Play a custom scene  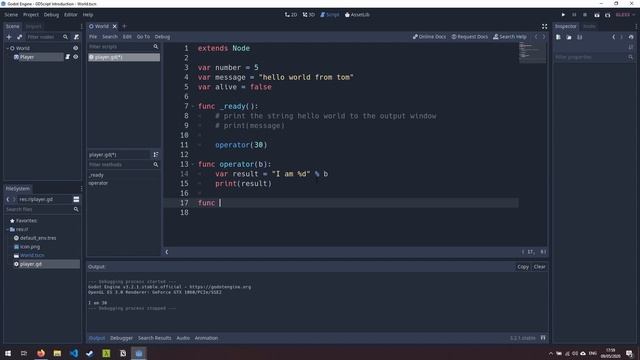coord(607,15)
